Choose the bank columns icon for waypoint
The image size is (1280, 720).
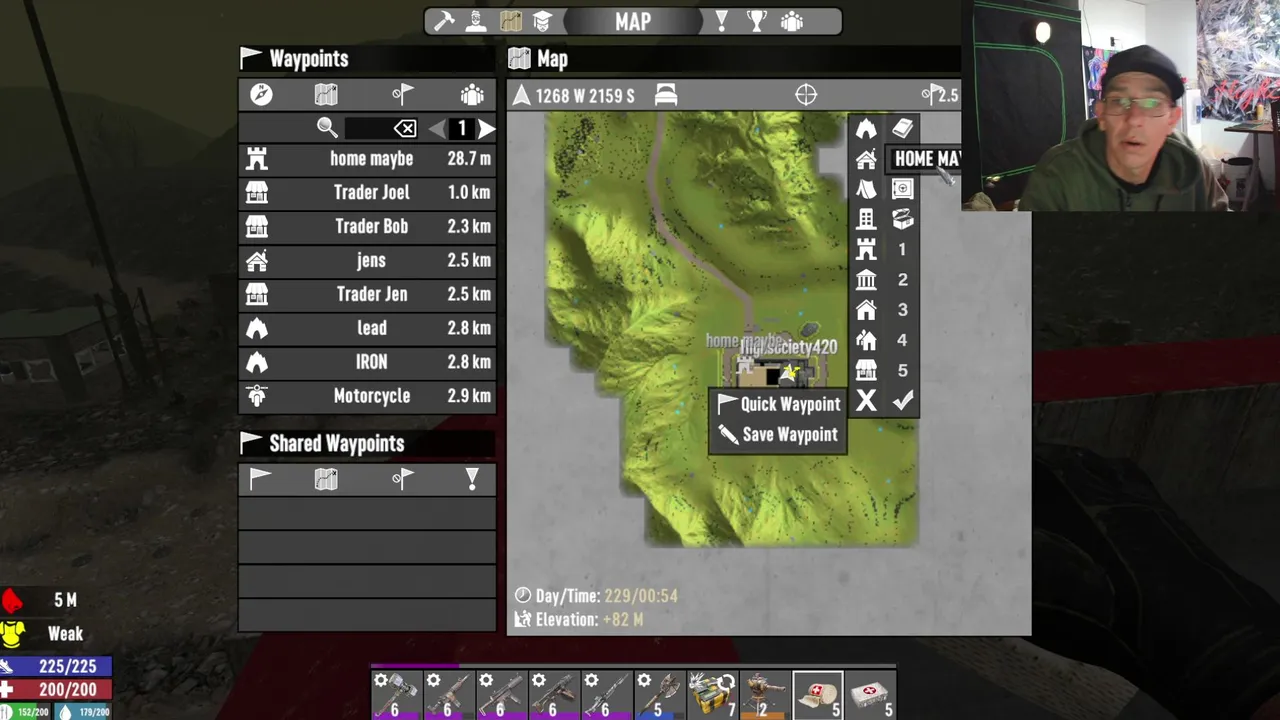[x=866, y=280]
